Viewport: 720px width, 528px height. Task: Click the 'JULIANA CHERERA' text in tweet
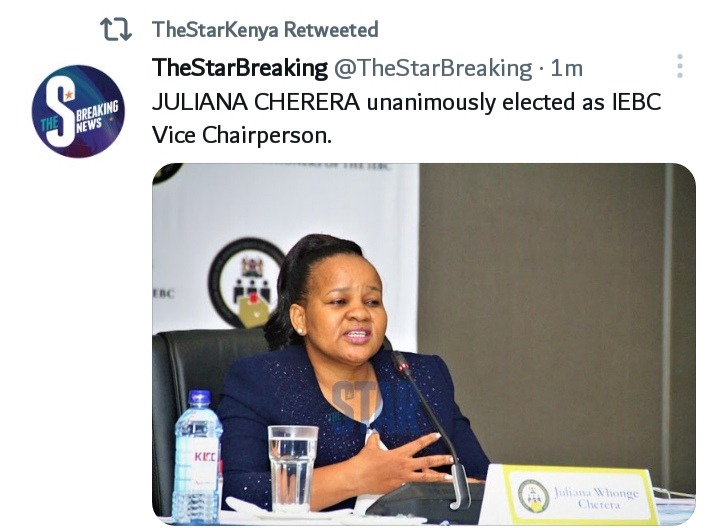click(256, 102)
